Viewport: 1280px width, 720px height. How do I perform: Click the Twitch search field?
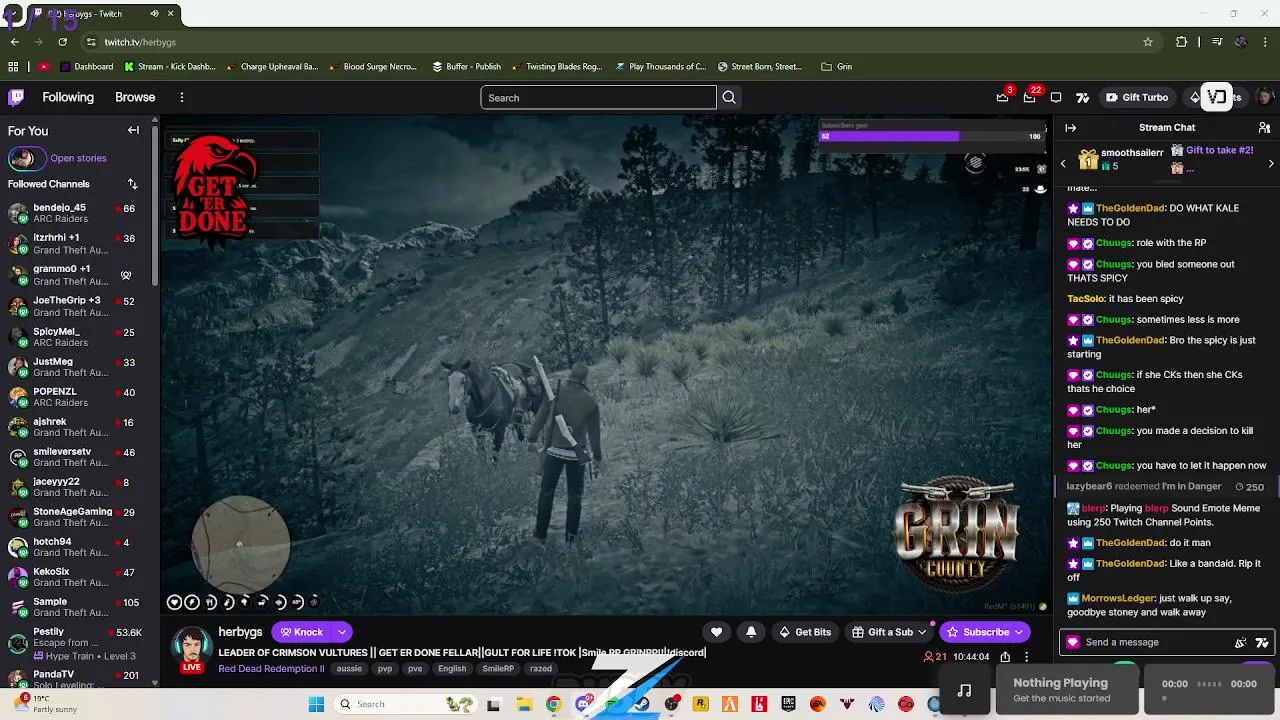point(598,97)
